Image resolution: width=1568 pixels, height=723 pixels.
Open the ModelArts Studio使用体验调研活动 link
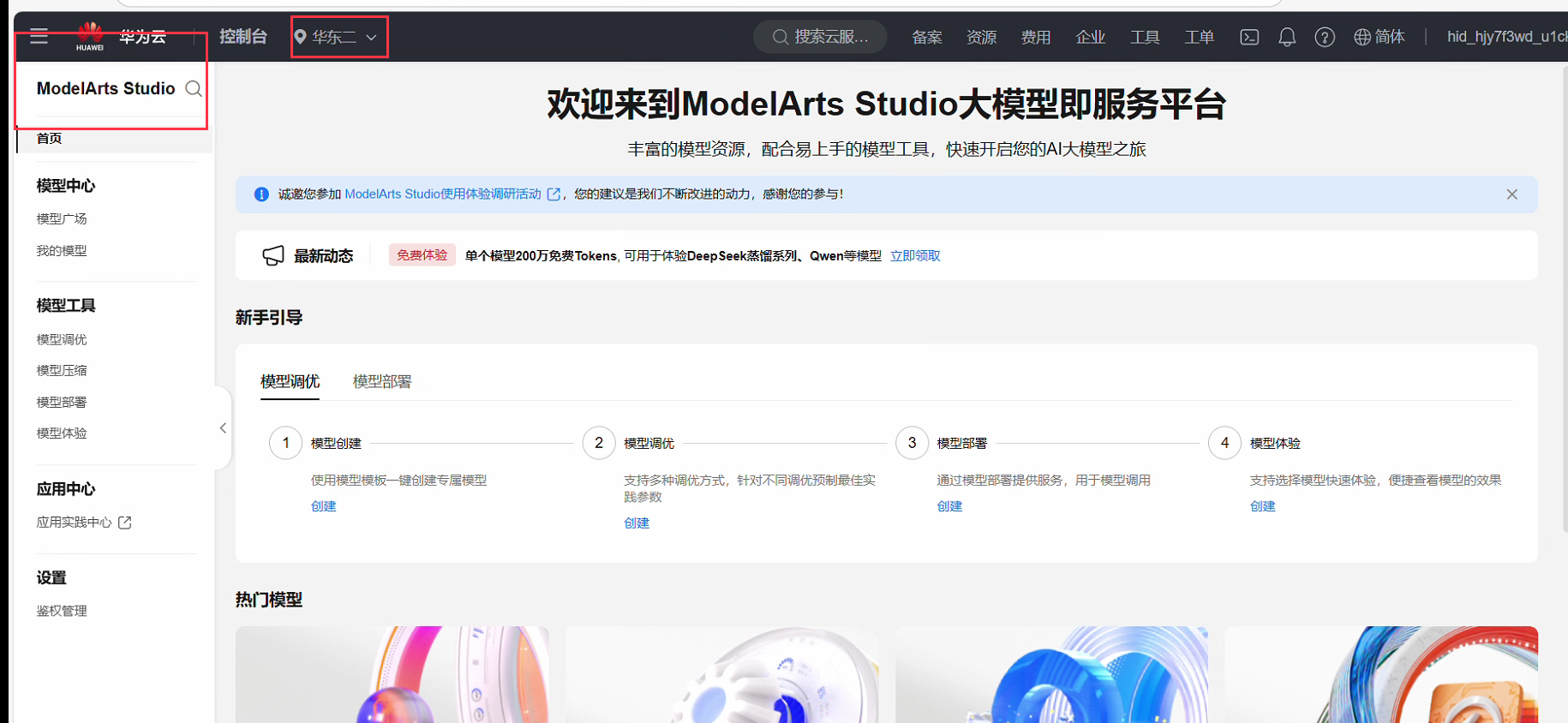[443, 194]
